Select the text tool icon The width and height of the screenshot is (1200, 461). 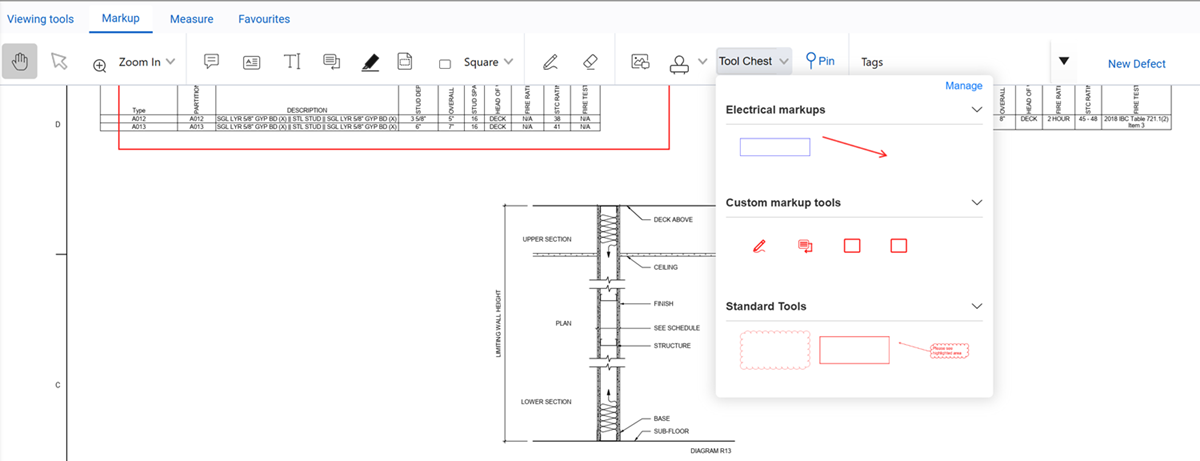tap(292, 62)
